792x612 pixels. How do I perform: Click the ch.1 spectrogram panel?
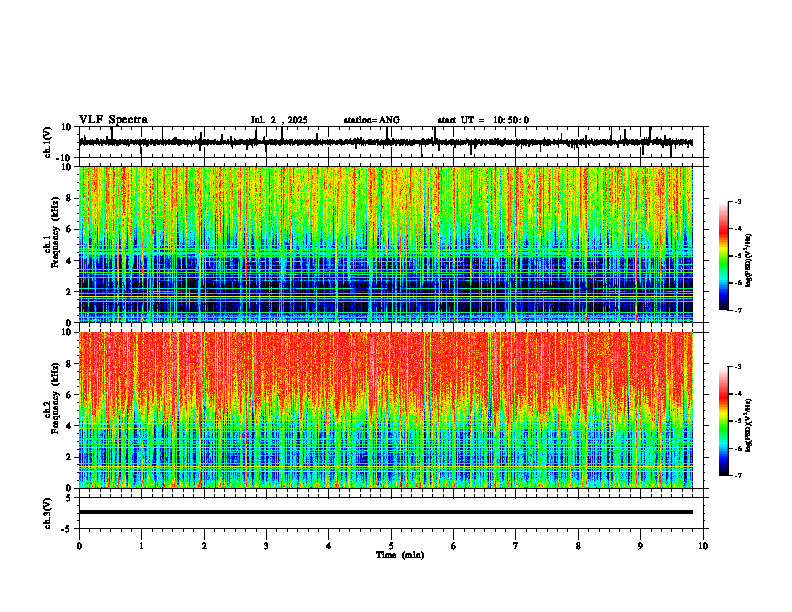pos(386,244)
